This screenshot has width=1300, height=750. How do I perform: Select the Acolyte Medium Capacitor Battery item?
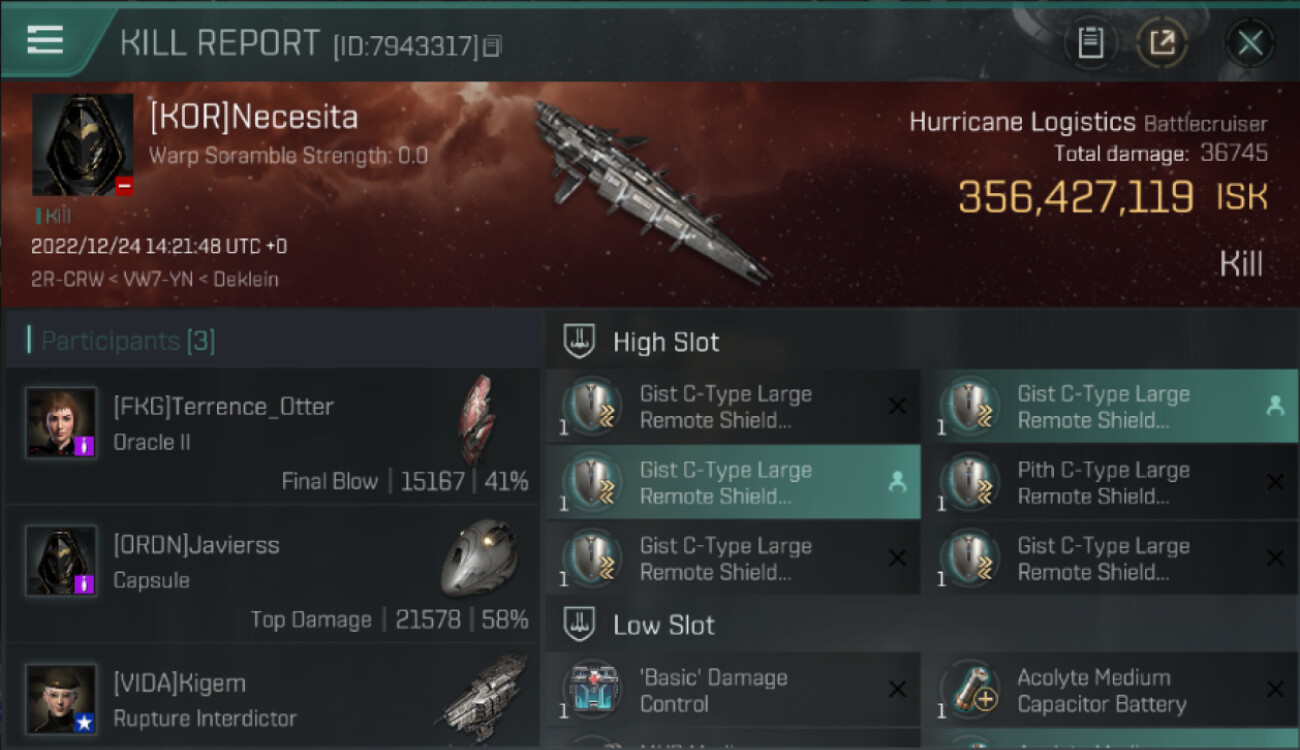[1110, 690]
